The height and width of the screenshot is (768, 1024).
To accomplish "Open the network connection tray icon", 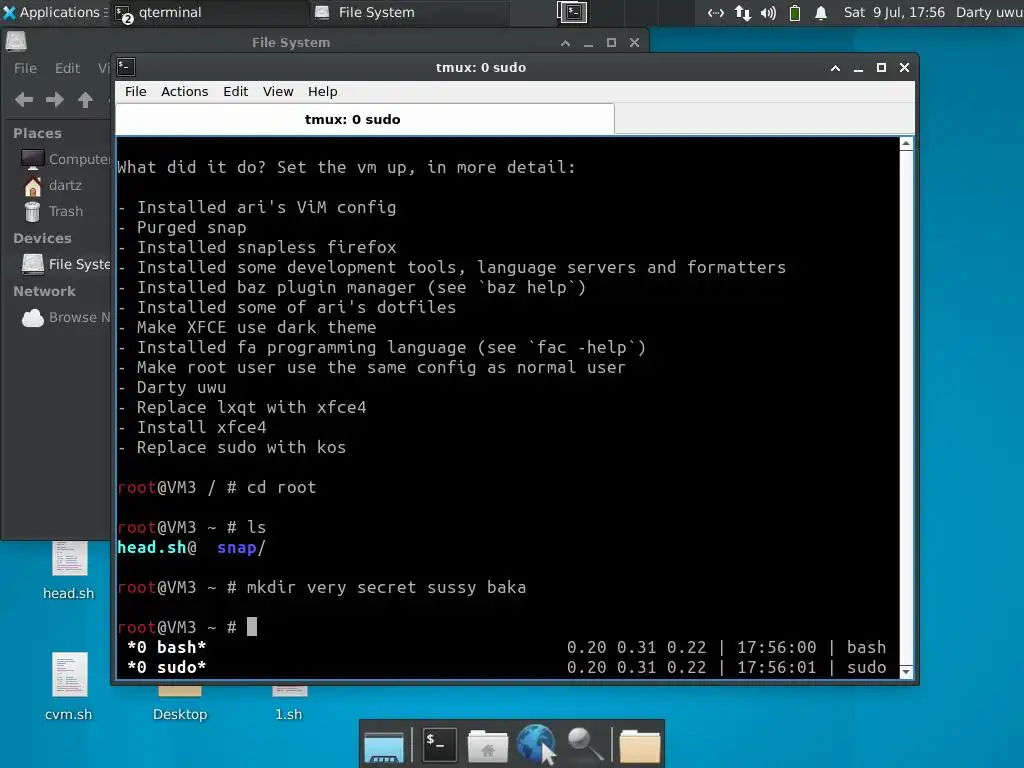I will pyautogui.click(x=716, y=12).
